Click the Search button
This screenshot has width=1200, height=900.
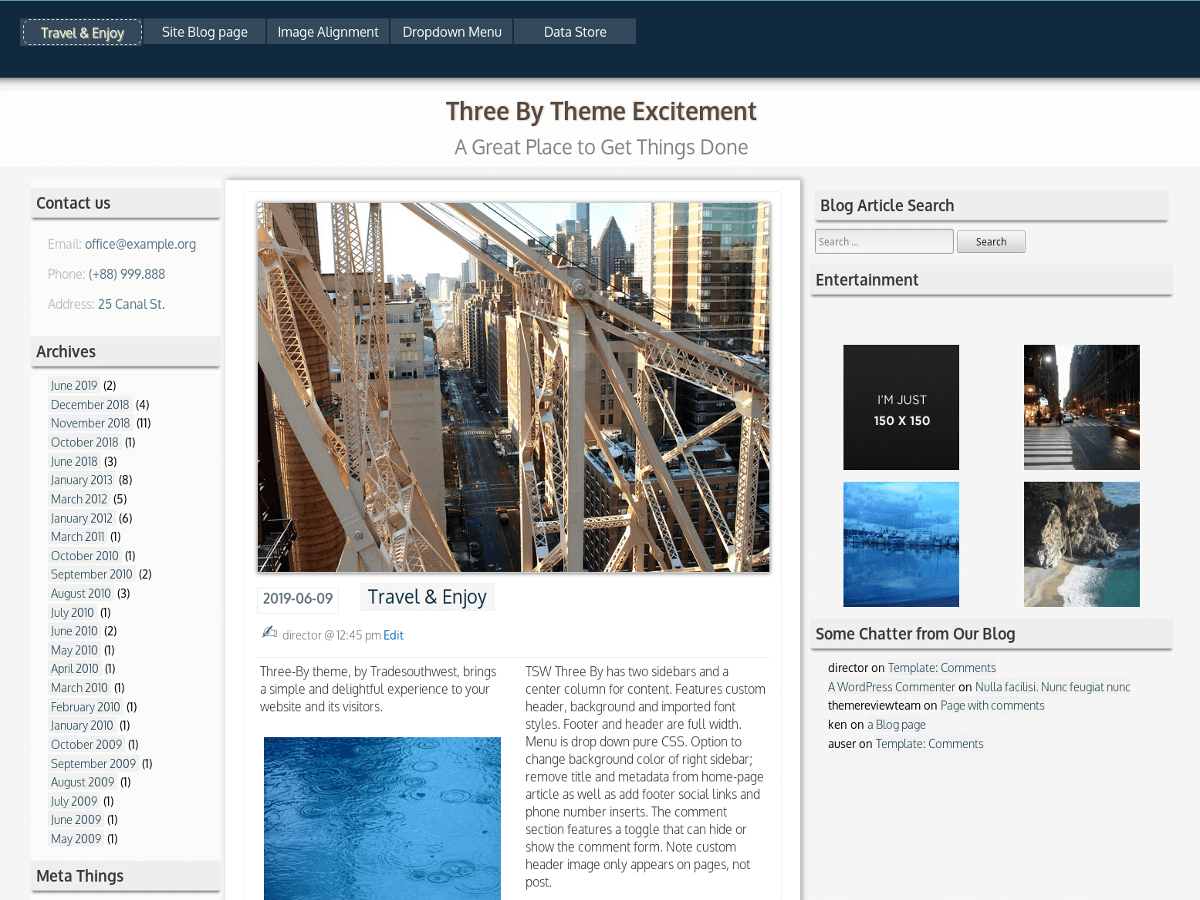[991, 241]
